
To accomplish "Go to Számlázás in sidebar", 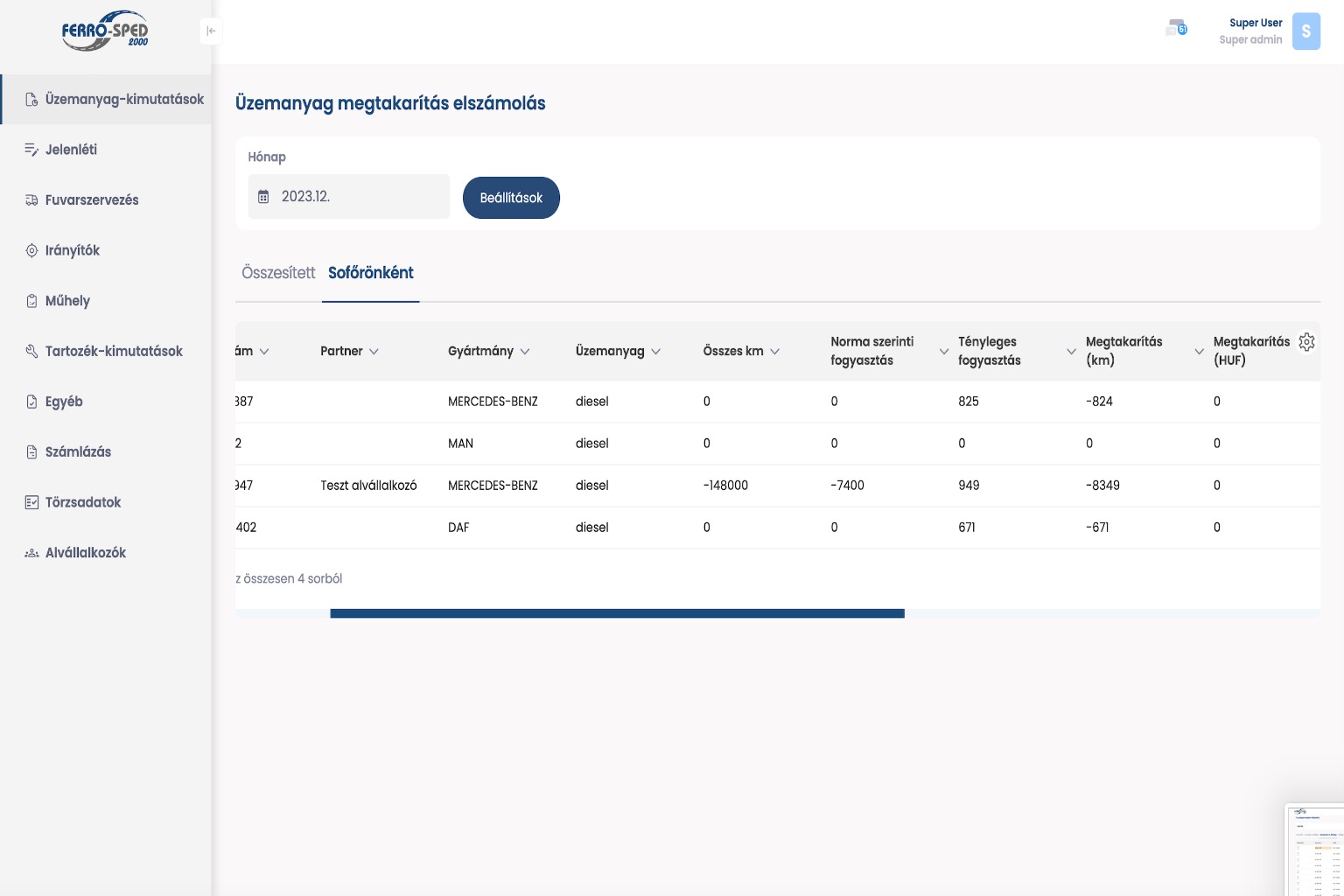I will (x=78, y=452).
